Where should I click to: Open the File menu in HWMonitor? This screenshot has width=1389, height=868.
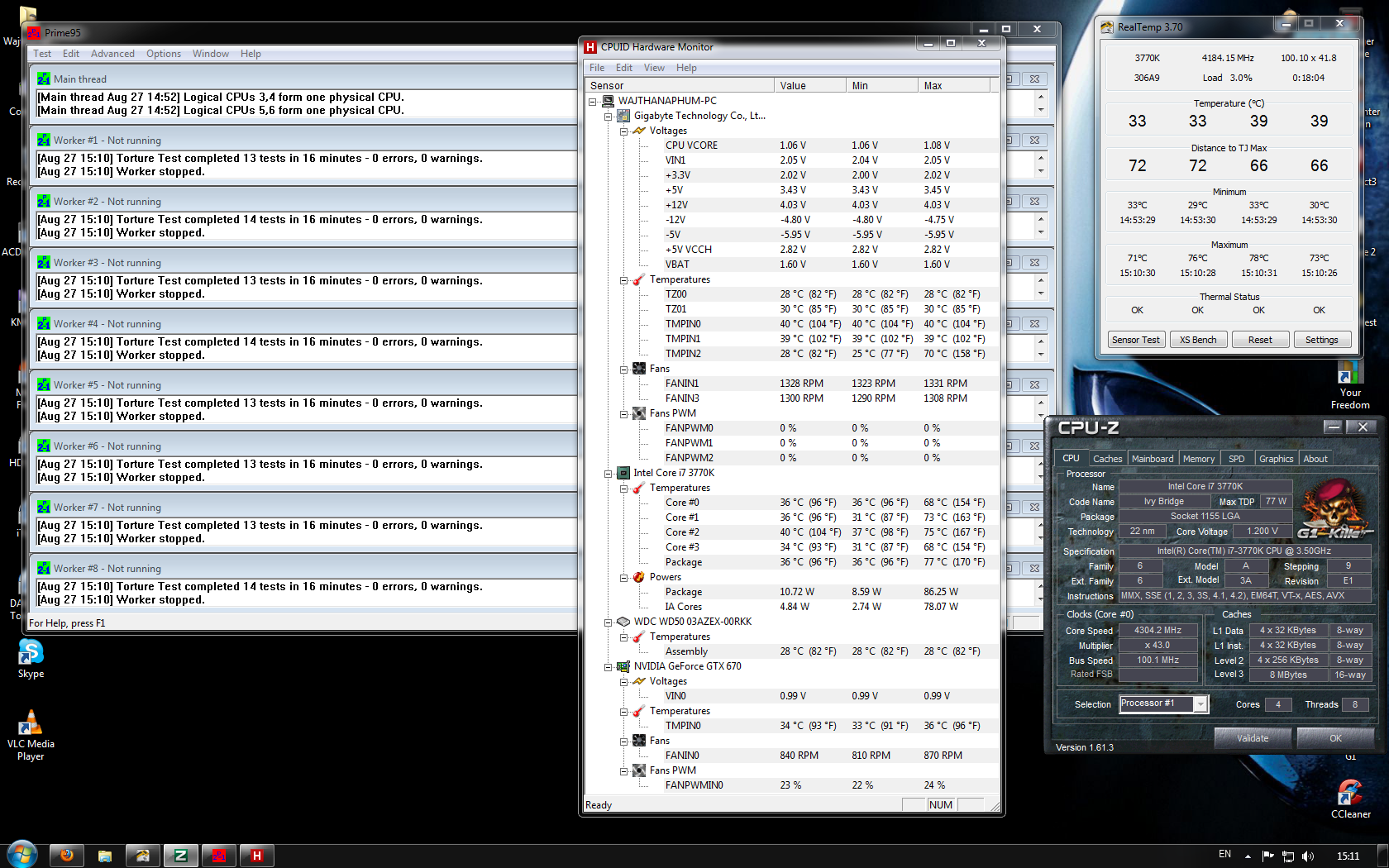coord(597,68)
